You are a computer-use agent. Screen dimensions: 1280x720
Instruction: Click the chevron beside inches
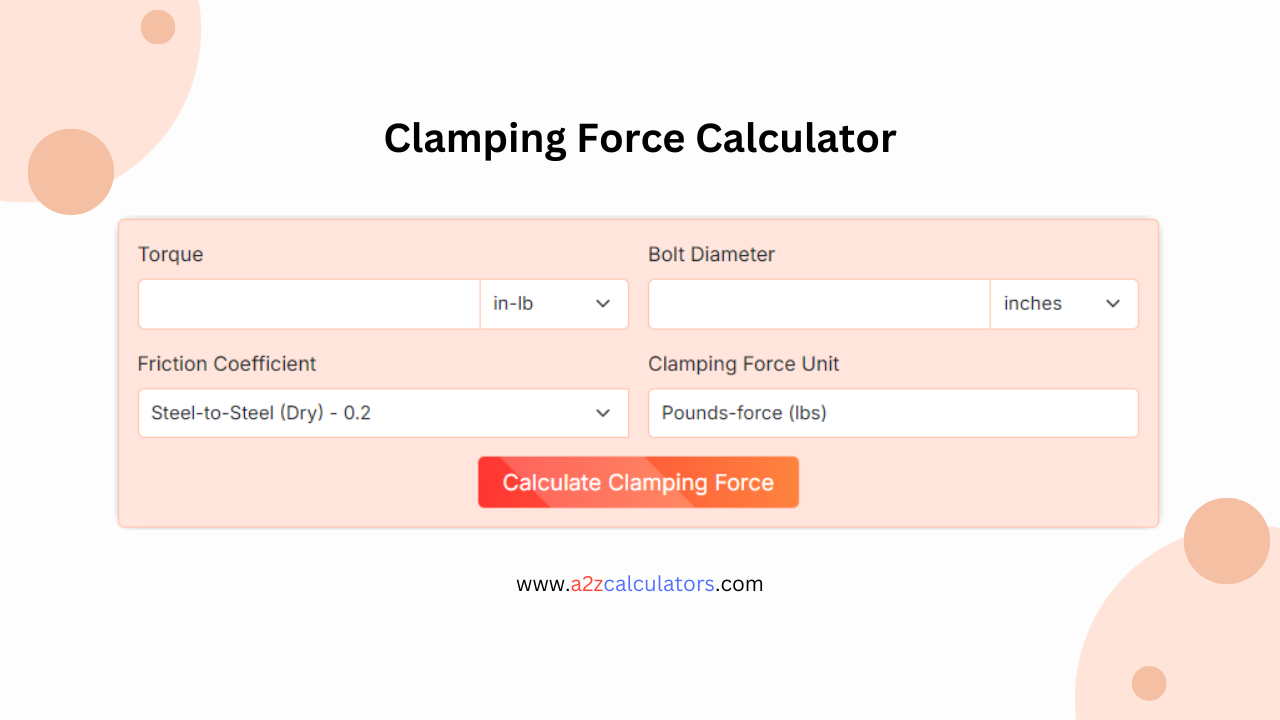pos(1113,303)
